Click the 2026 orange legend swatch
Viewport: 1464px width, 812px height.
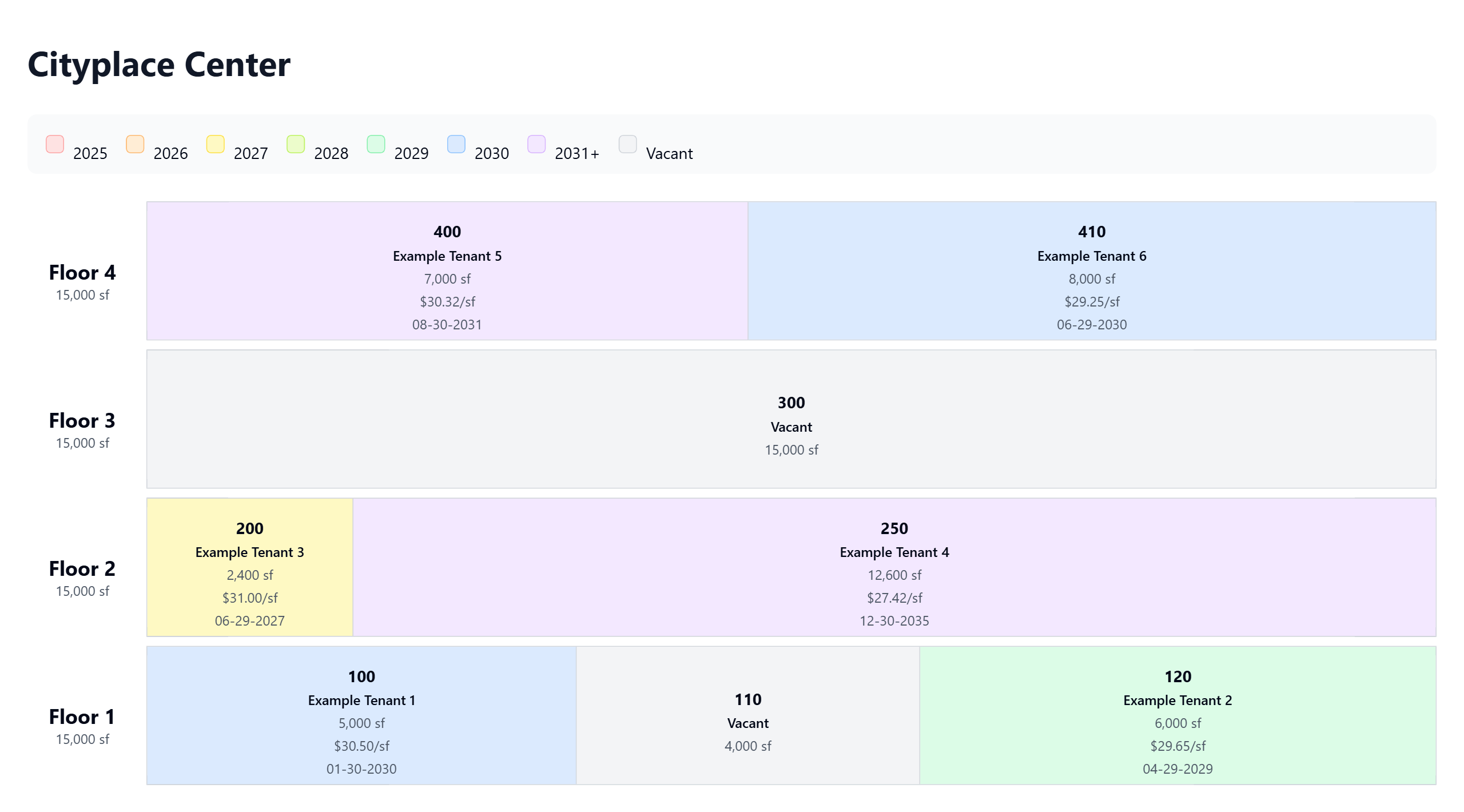(135, 144)
